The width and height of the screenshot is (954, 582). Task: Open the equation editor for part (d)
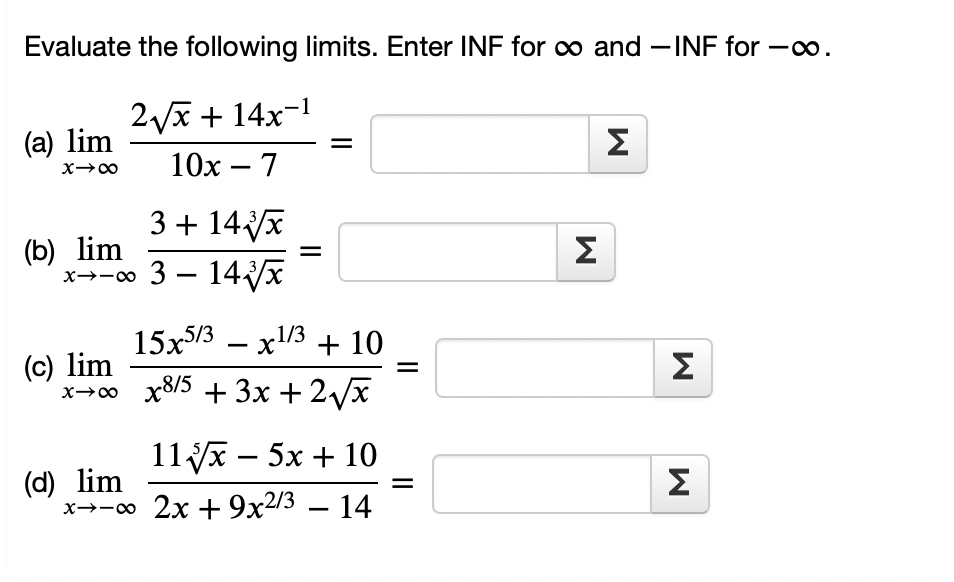click(x=681, y=484)
